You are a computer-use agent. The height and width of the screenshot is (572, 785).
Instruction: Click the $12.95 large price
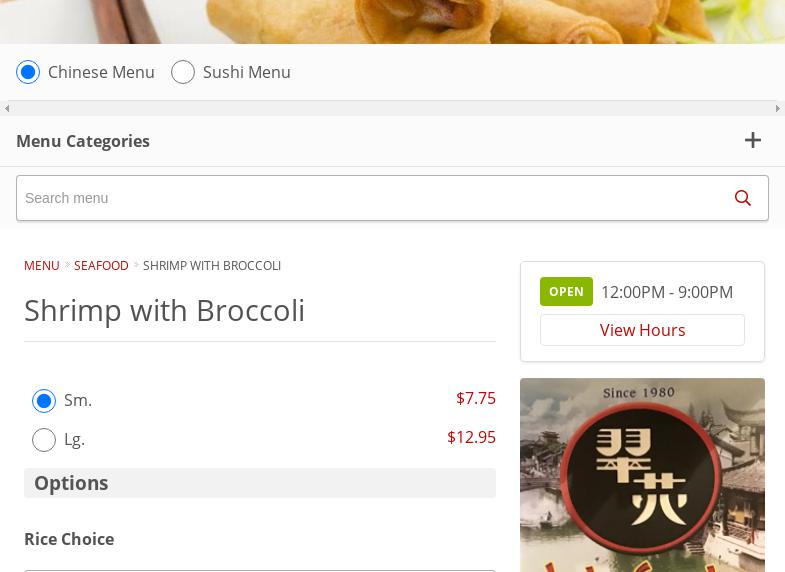(x=471, y=437)
